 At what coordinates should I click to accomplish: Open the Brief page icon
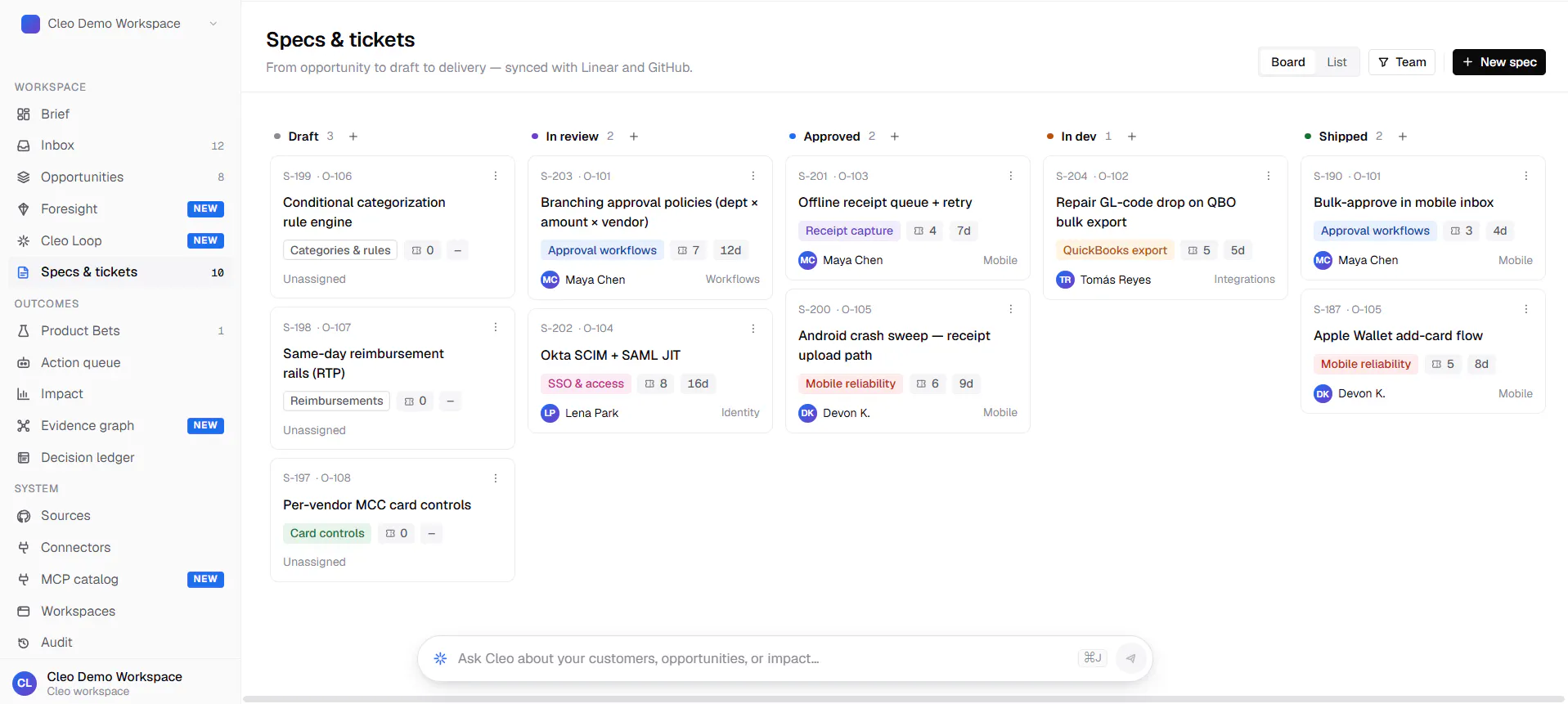coord(24,114)
